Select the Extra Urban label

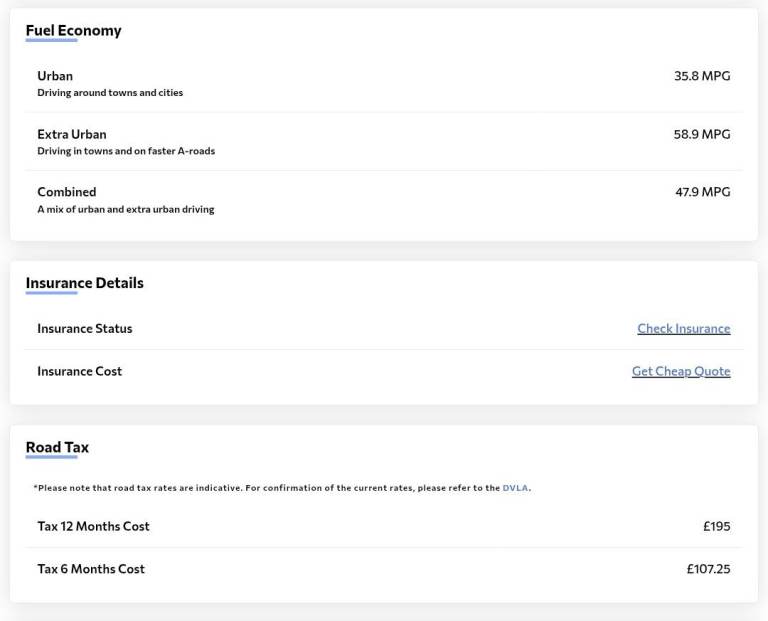click(71, 134)
